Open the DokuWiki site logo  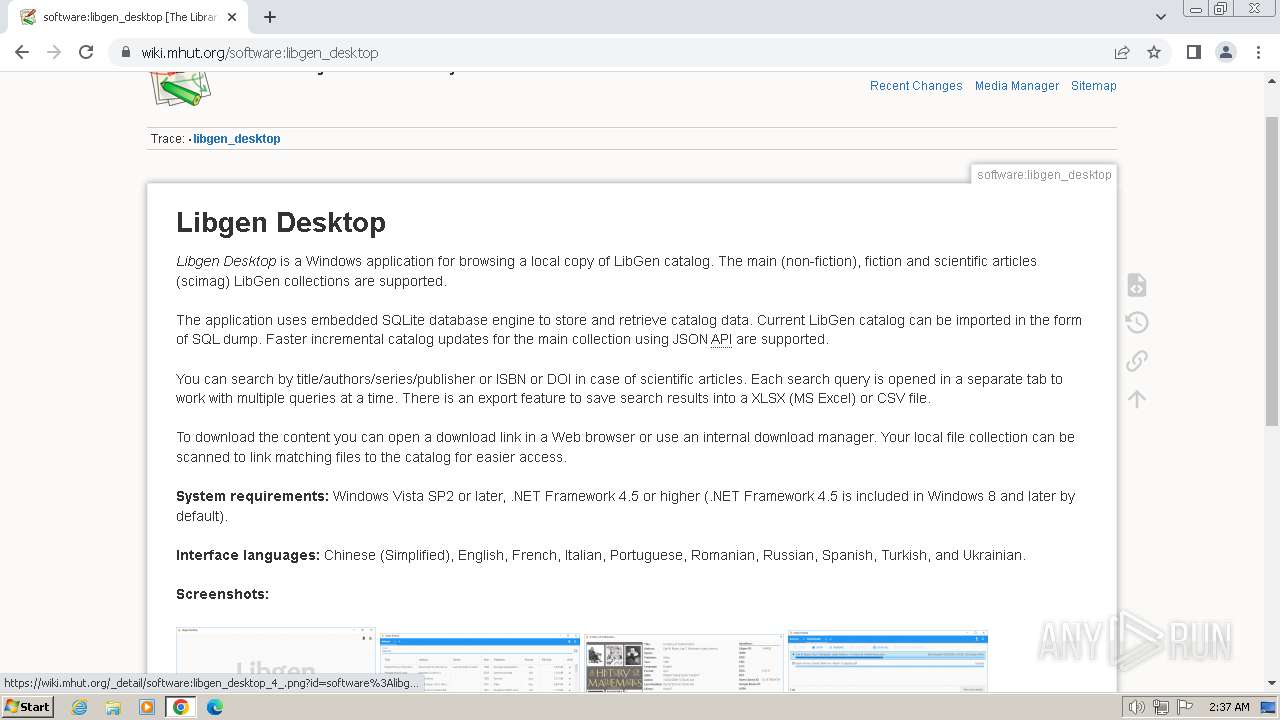pyautogui.click(x=180, y=88)
